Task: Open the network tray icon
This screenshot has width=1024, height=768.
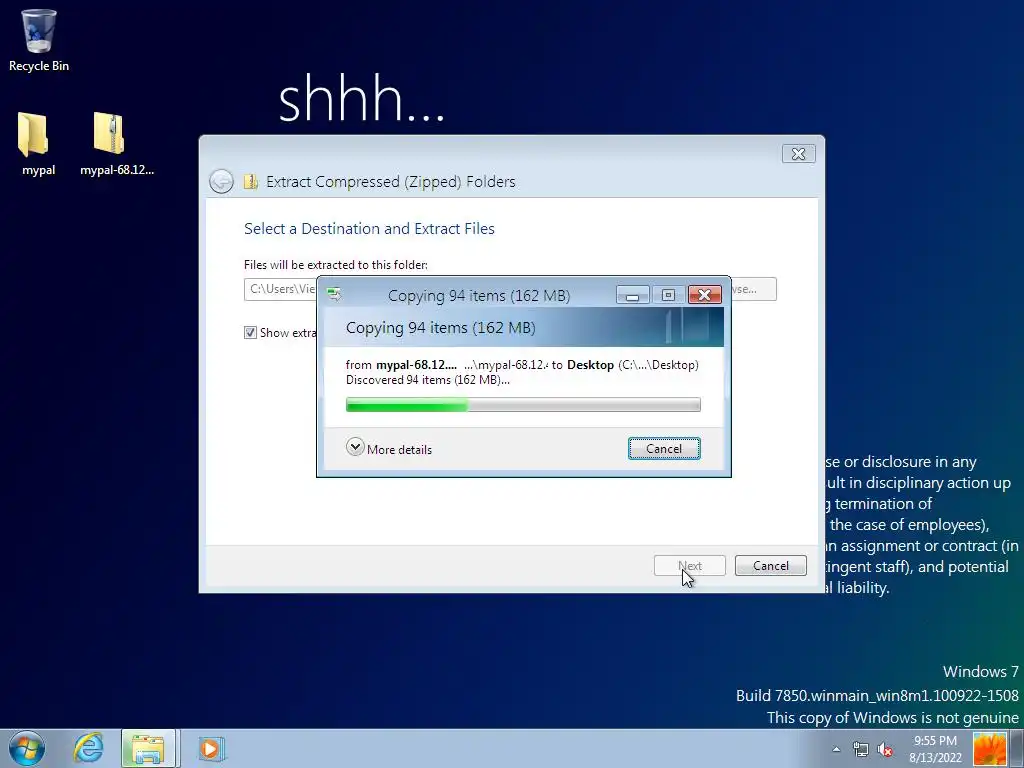Action: [860, 749]
